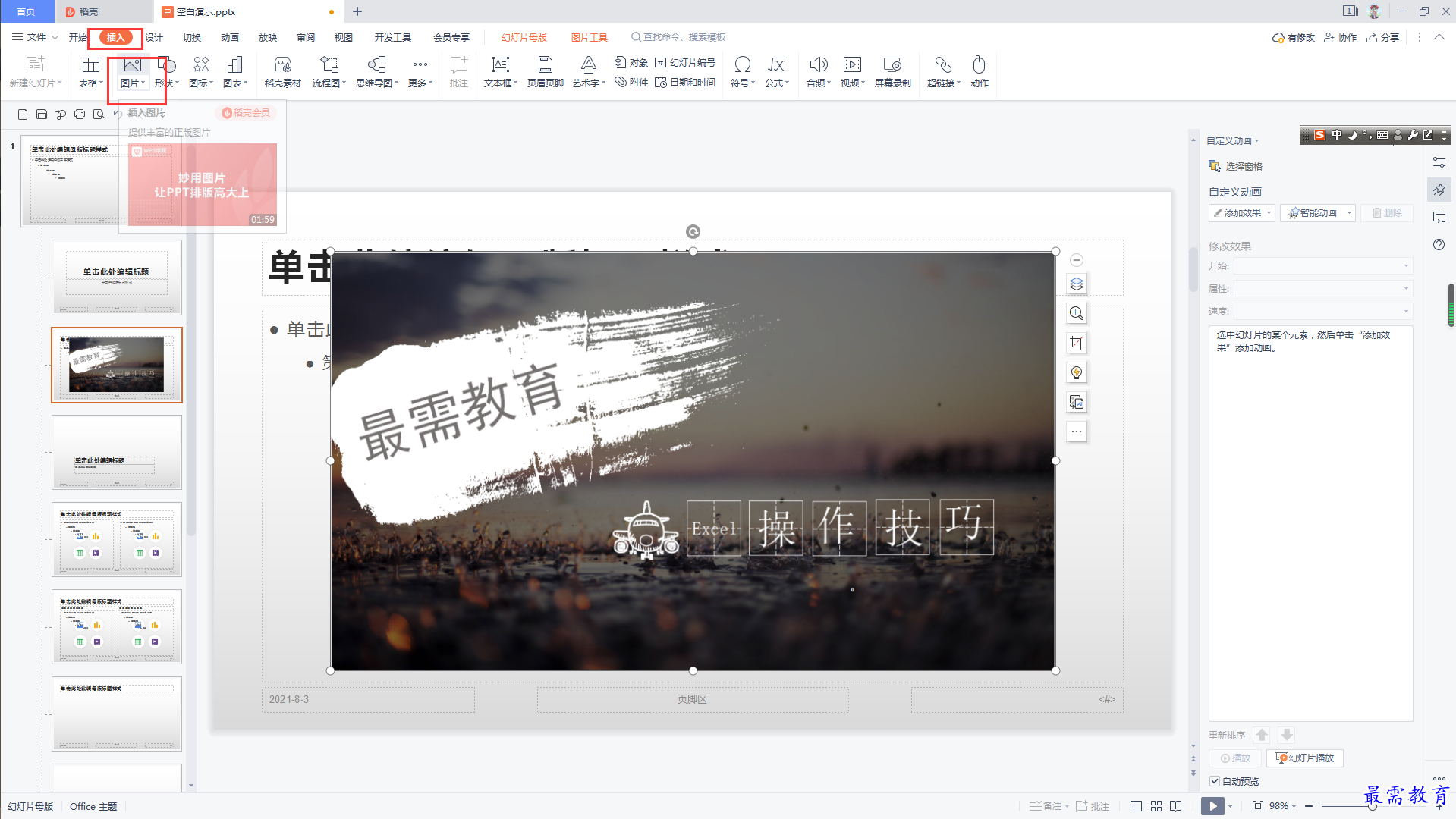Click the lightbulb icon beside the picture
This screenshot has height=819, width=1456.
1077,372
